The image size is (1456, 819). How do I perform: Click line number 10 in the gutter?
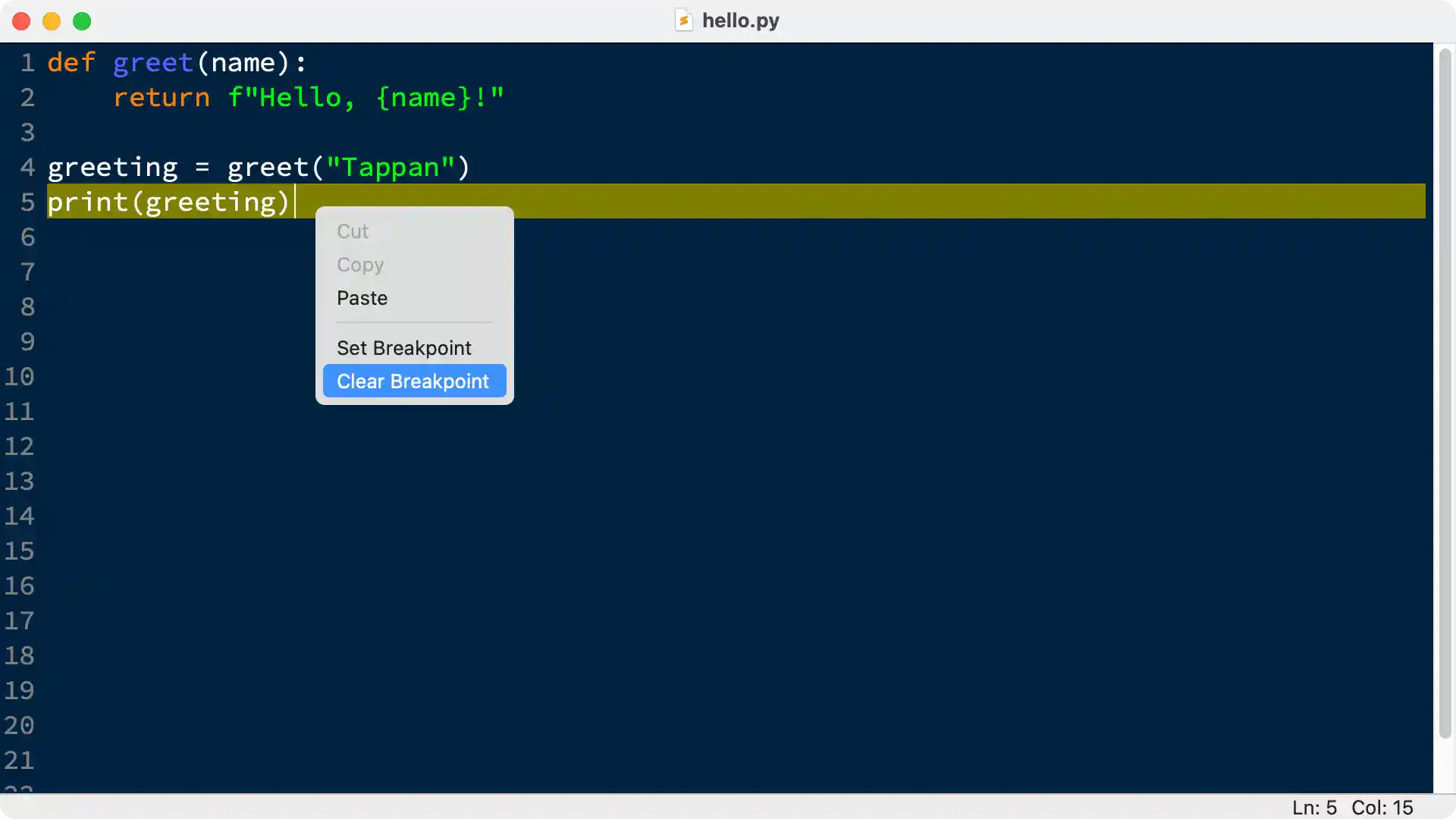pos(21,376)
